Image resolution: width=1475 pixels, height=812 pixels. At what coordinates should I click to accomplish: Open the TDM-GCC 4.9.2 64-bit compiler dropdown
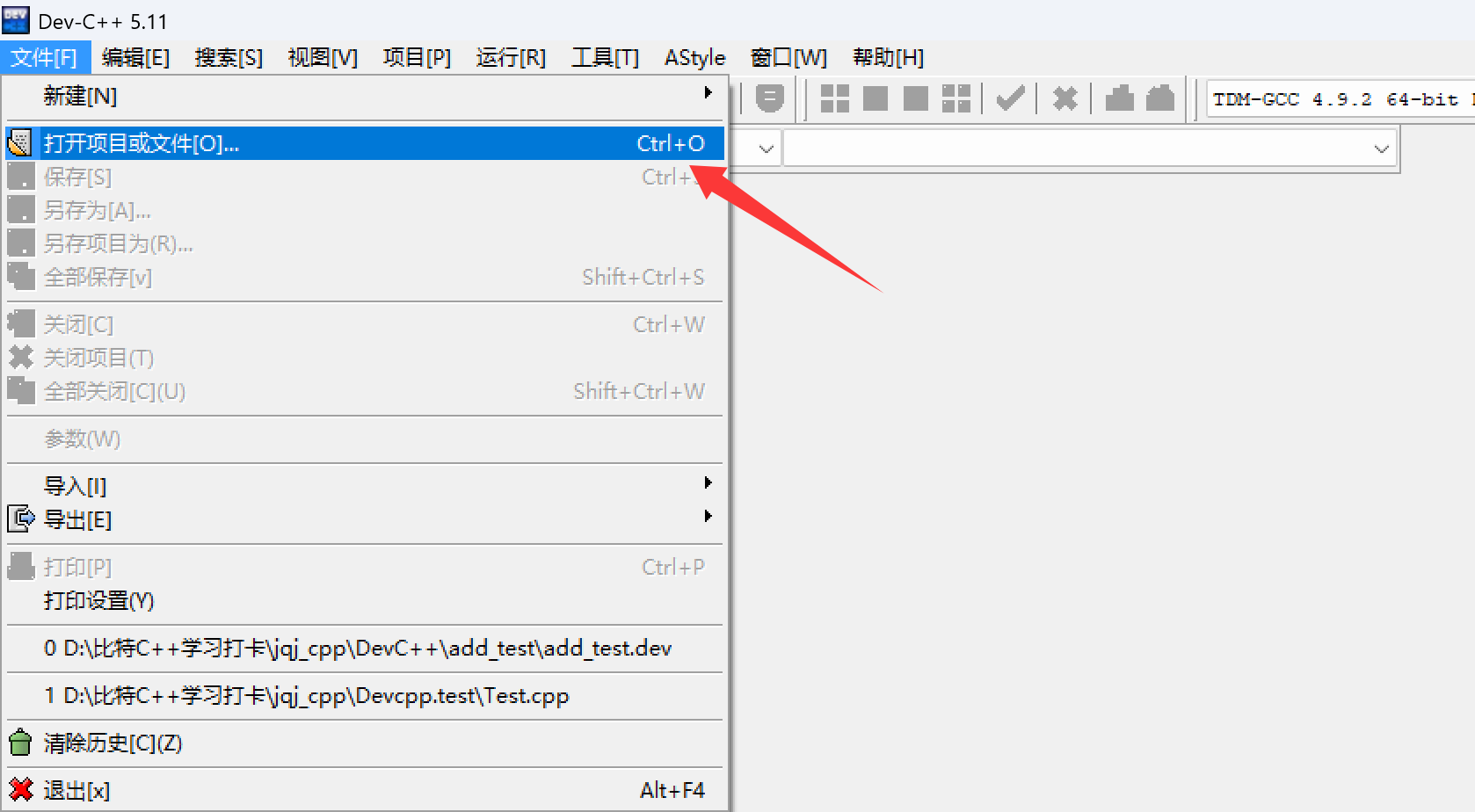[x=1341, y=99]
